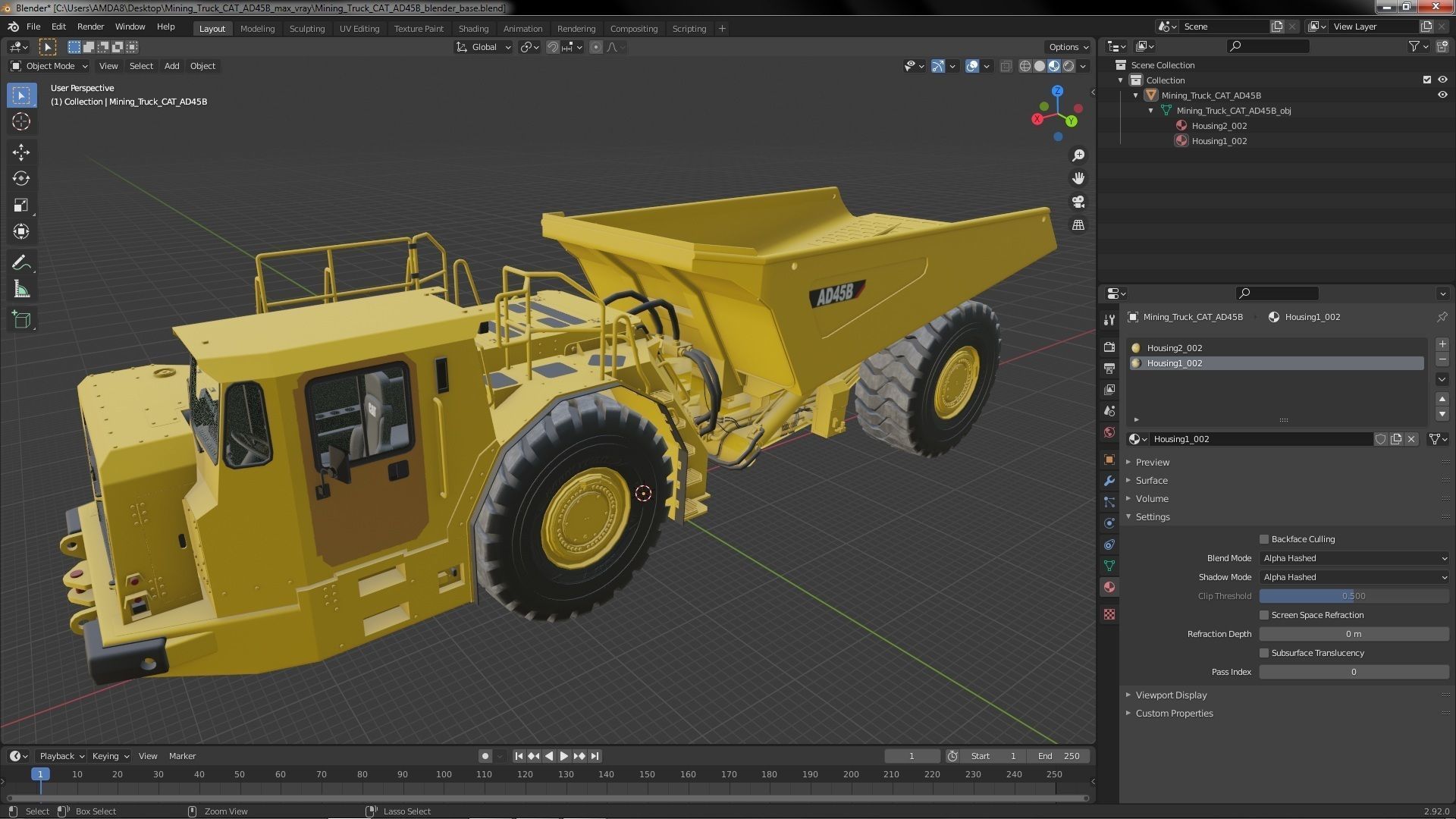This screenshot has height=819, width=1456.
Task: Toggle X-ray display in the viewport header
Action: [x=1006, y=66]
